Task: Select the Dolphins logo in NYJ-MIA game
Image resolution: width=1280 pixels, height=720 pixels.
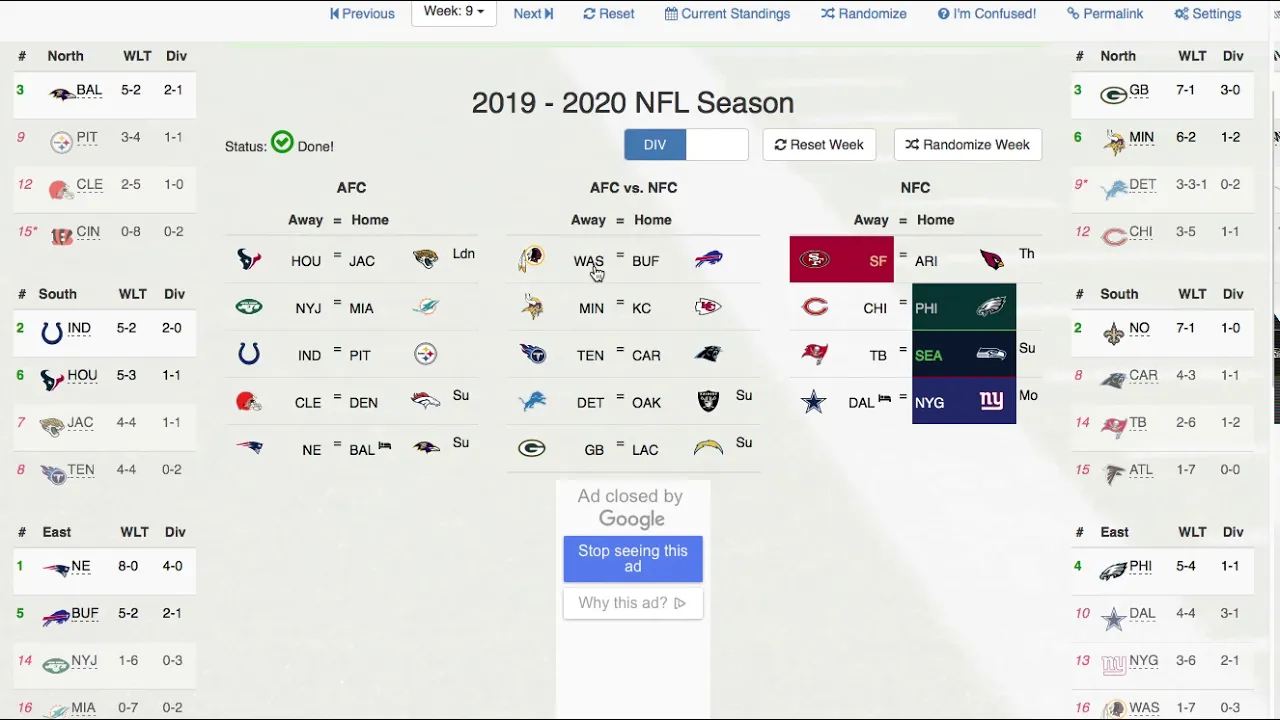Action: tap(426, 307)
